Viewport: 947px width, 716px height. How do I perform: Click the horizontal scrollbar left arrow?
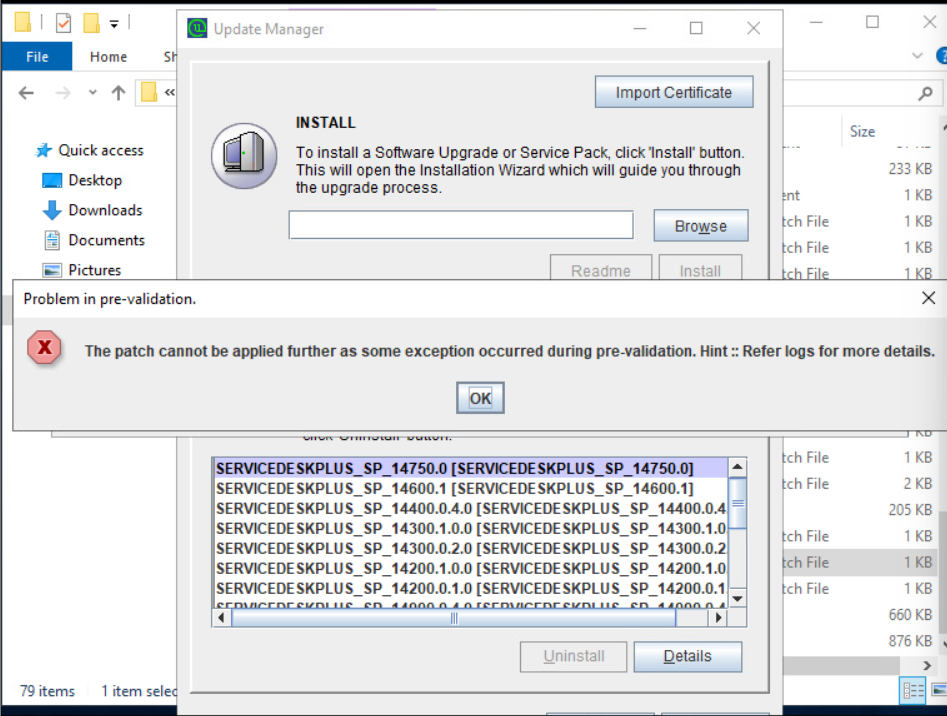(221, 618)
